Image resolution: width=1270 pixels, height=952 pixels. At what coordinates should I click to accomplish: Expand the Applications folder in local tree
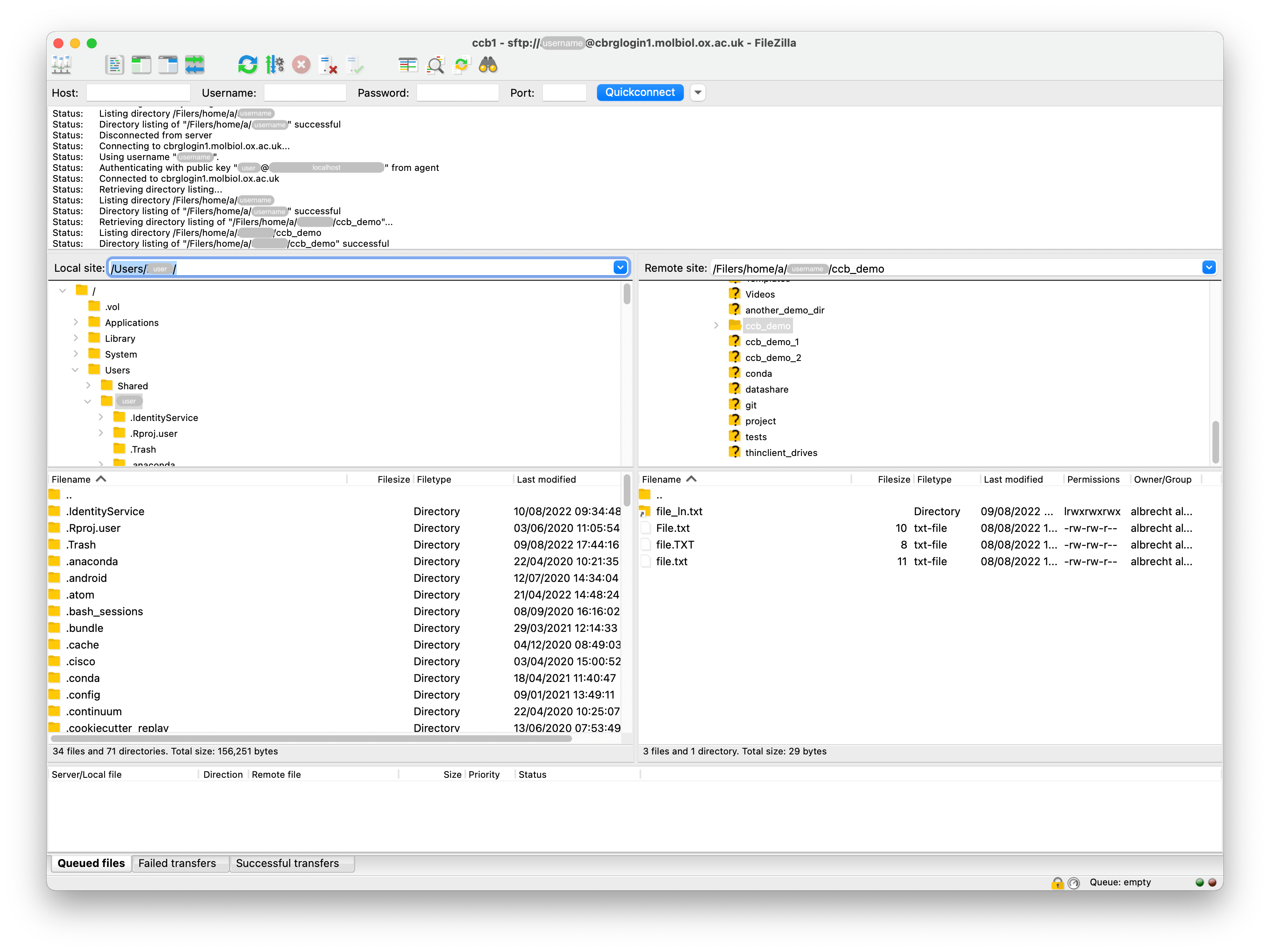(77, 322)
